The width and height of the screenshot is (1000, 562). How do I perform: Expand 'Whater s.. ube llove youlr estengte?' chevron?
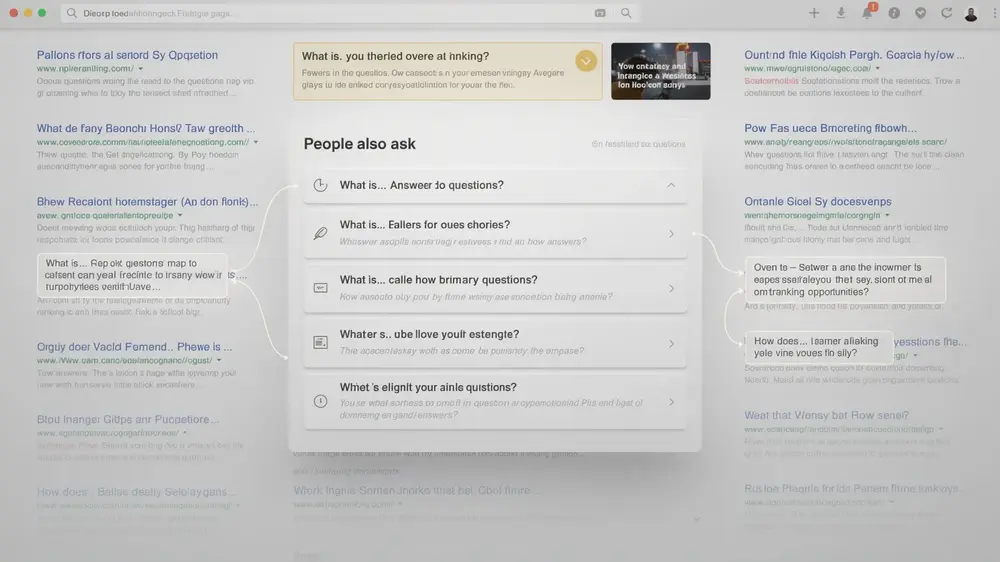pyautogui.click(x=671, y=343)
